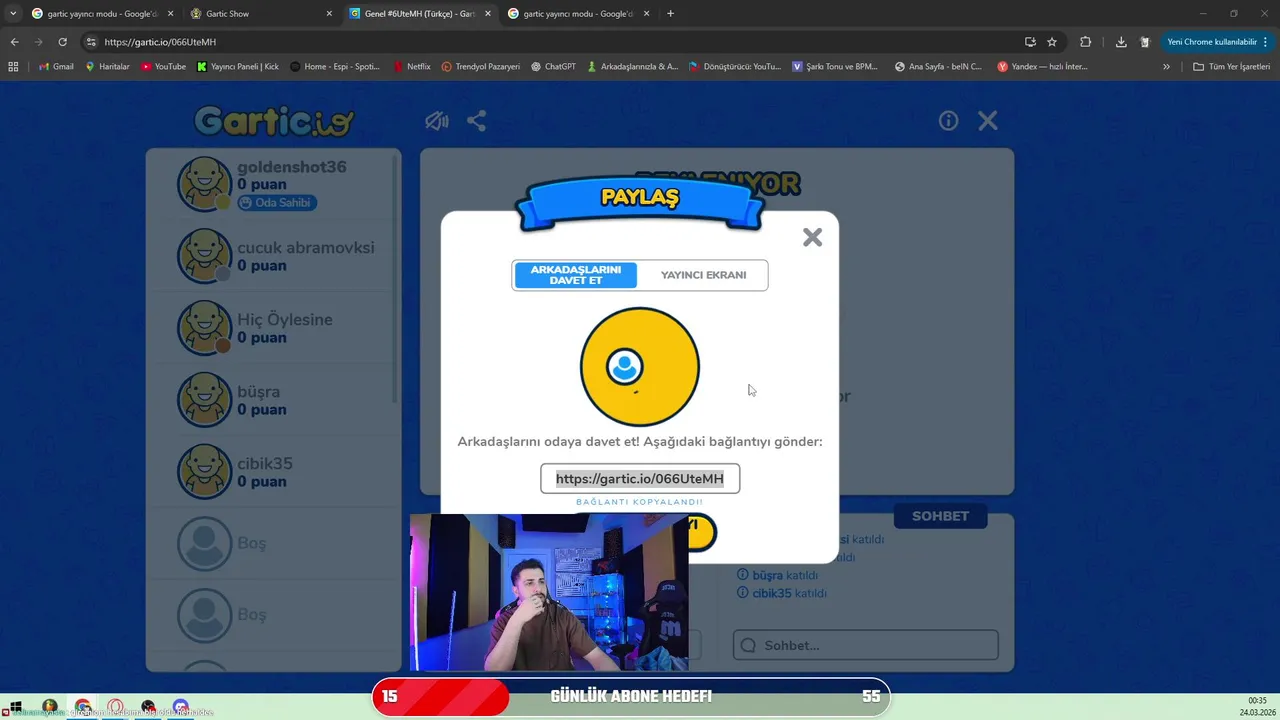Open the Yandex bookmark
The image size is (1280, 720).
click(x=1042, y=67)
